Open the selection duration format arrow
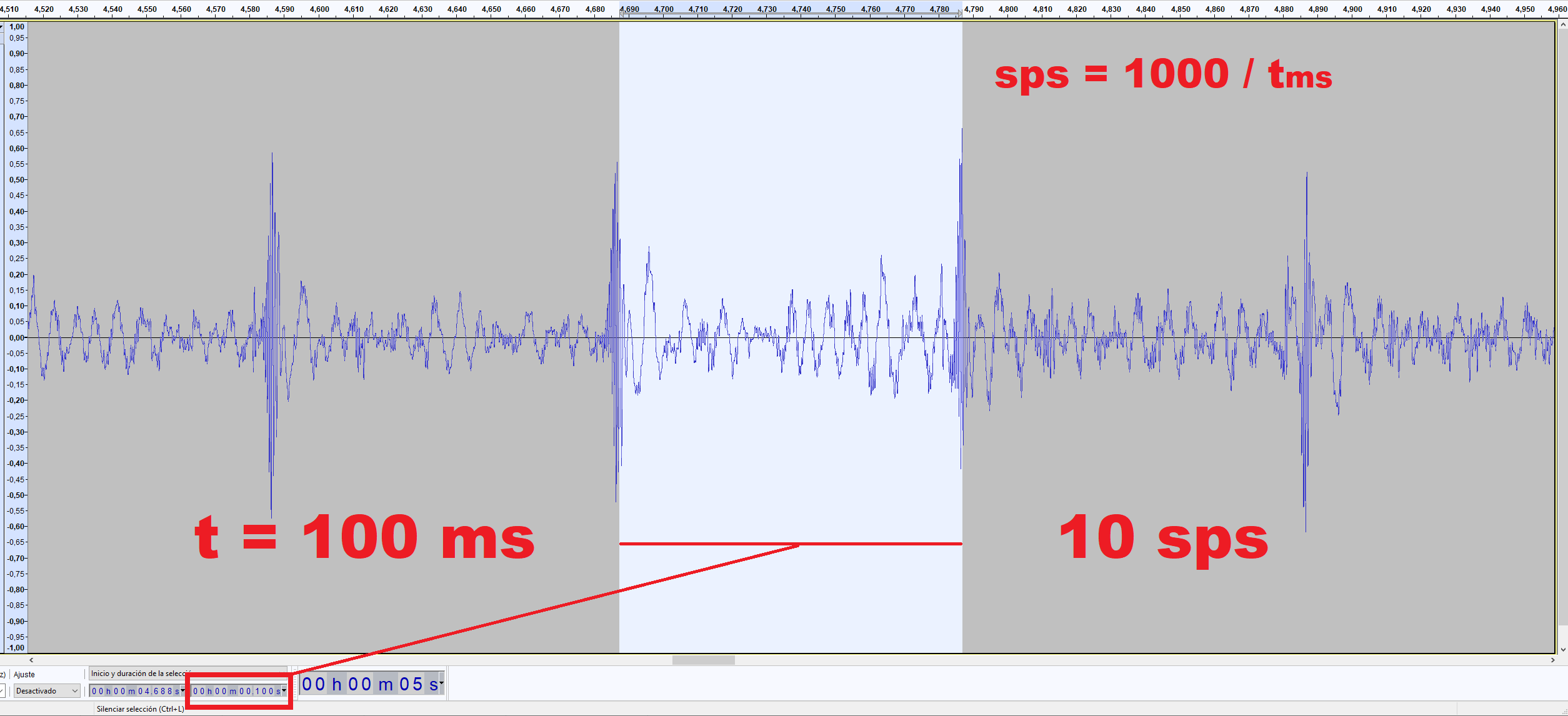1568x716 pixels. 284,690
